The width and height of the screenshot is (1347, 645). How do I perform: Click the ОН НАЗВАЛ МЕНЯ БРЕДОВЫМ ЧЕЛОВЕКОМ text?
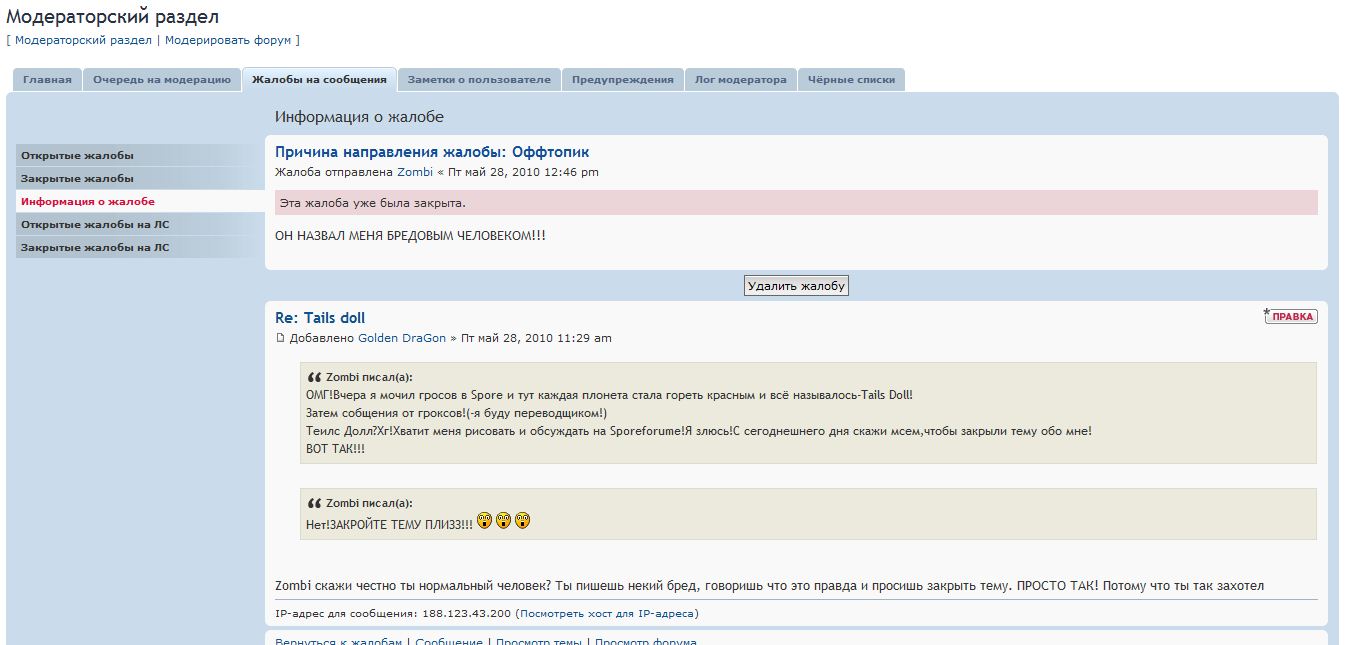[410, 236]
